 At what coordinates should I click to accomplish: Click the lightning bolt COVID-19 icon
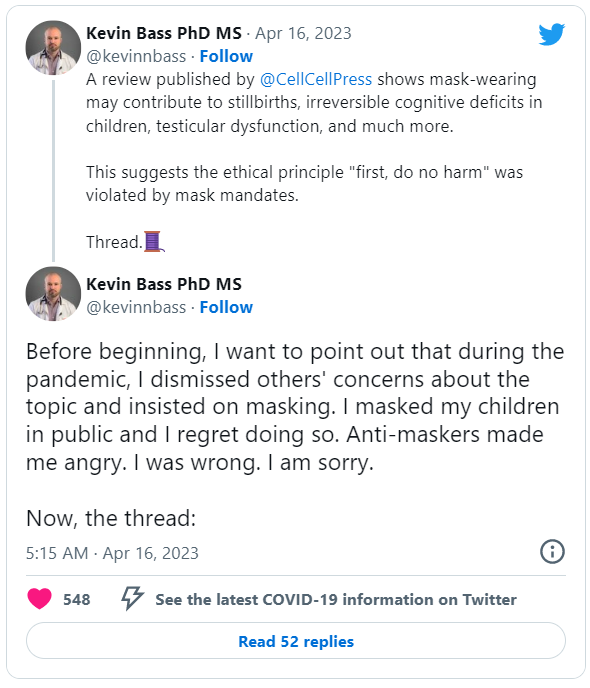click(132, 598)
